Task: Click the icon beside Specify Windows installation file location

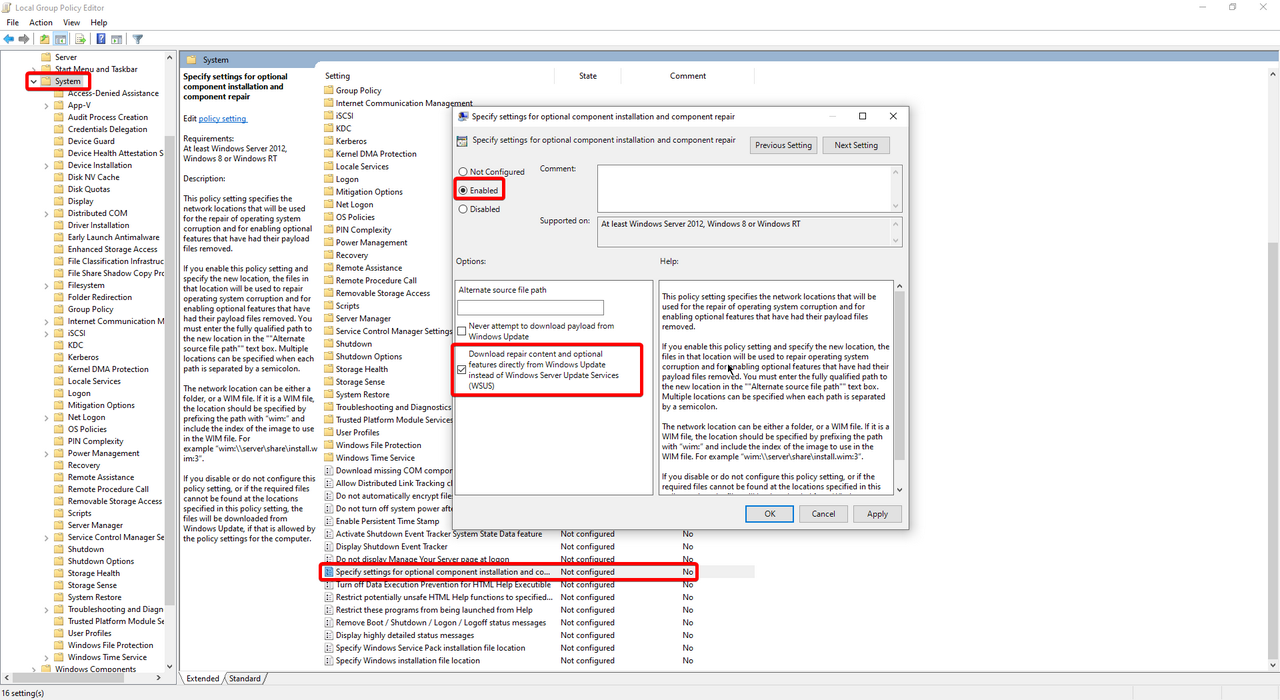Action: coord(328,661)
